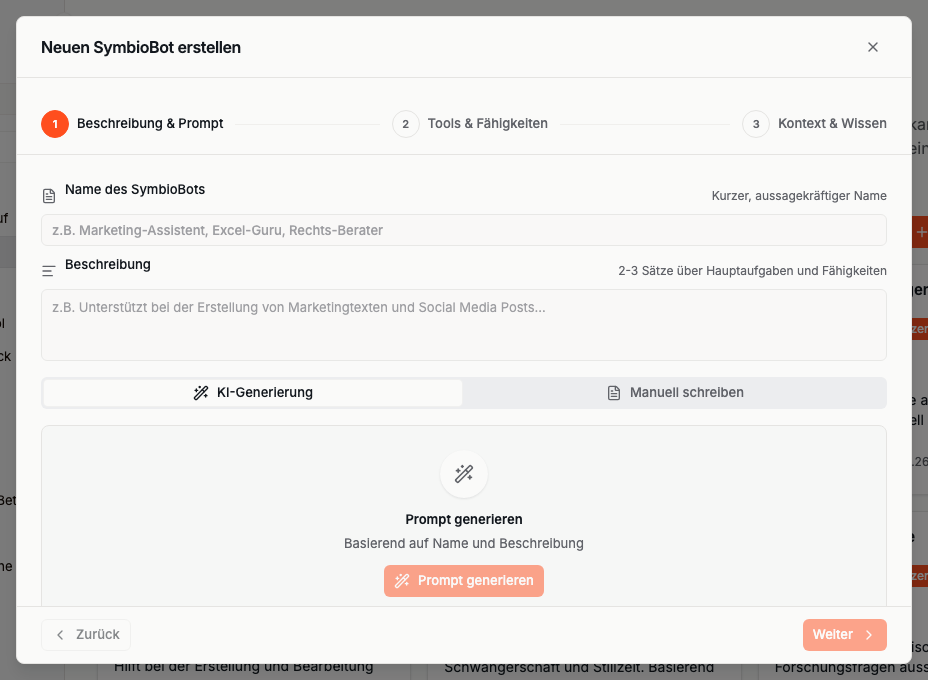Click the Name des SymbioBots input field

464,230
